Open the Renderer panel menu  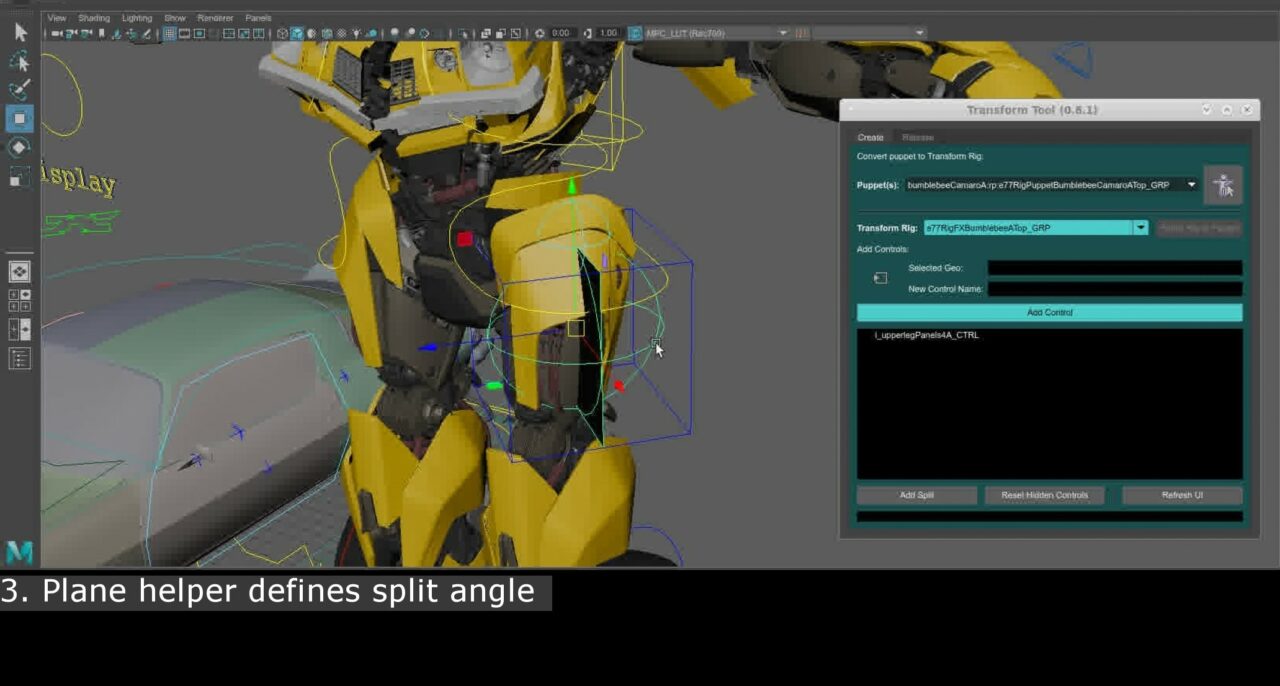(x=215, y=18)
